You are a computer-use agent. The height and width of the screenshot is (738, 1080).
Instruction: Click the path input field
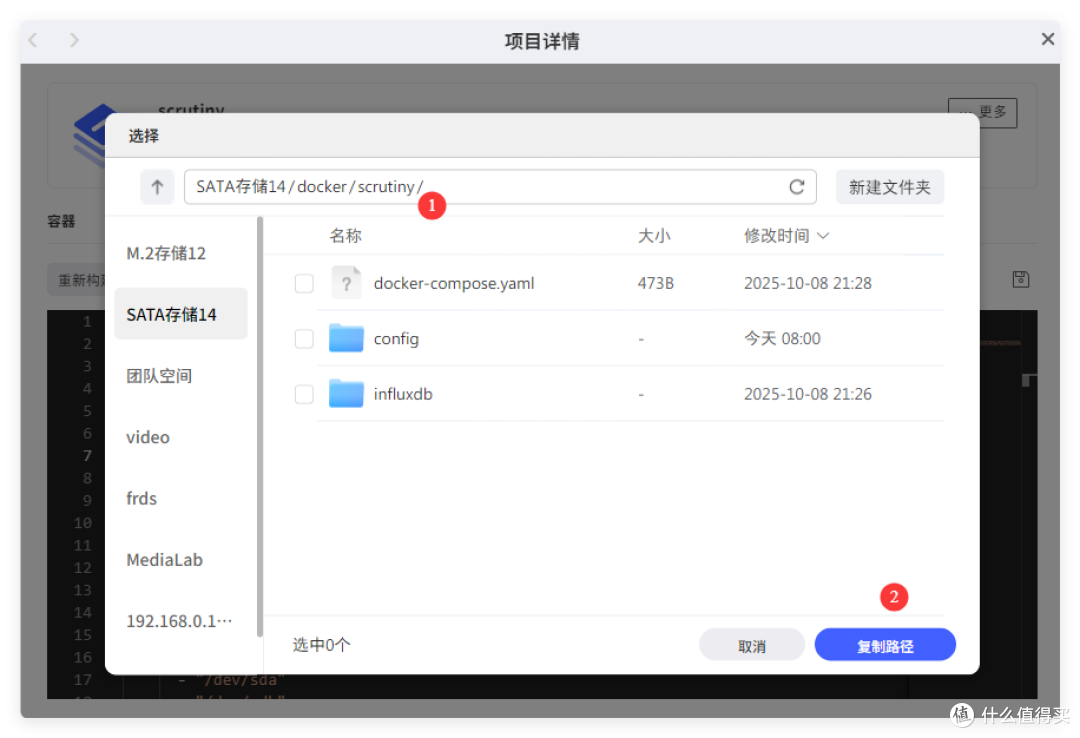[500, 187]
